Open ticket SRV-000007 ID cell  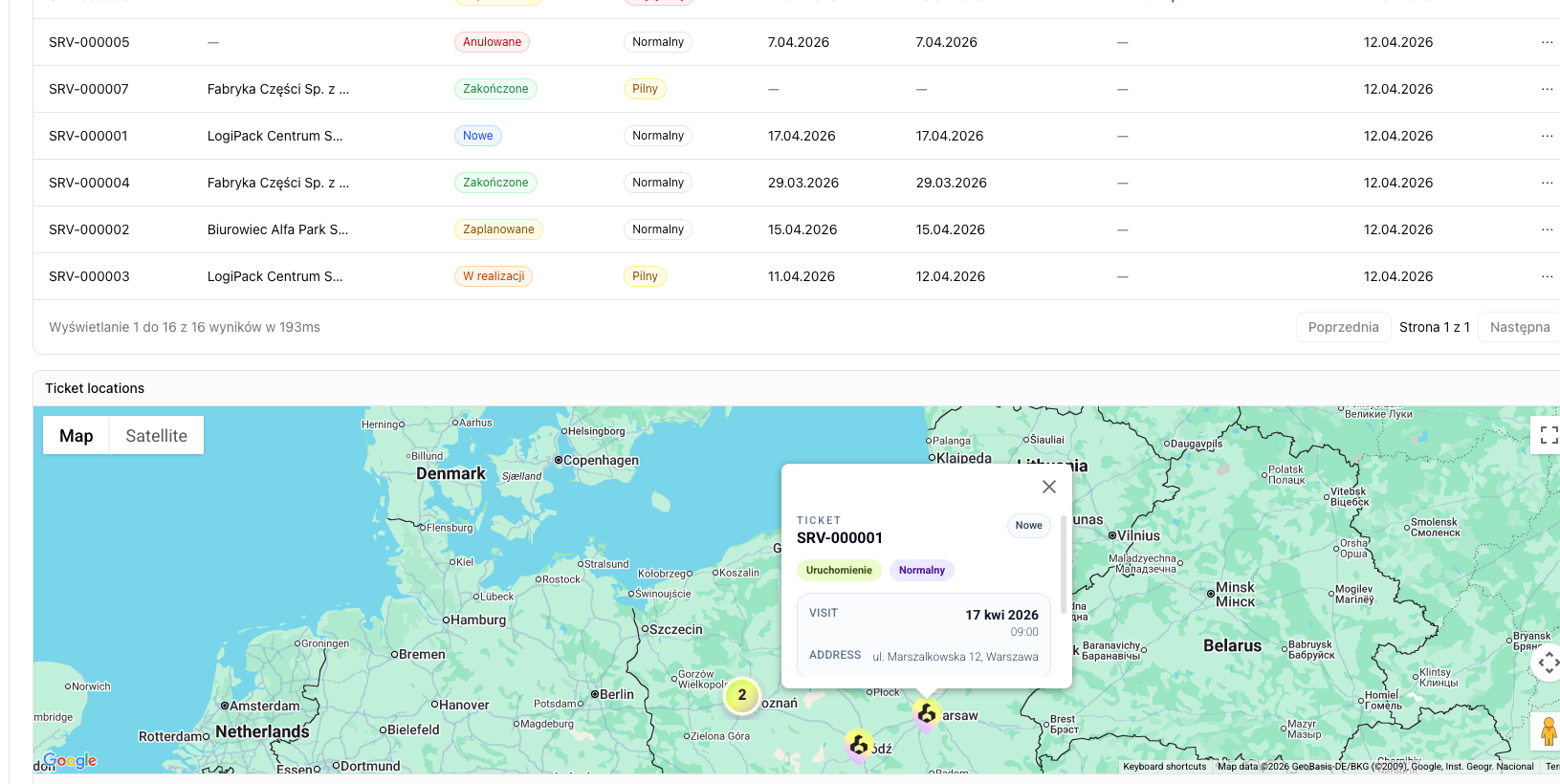[89, 89]
